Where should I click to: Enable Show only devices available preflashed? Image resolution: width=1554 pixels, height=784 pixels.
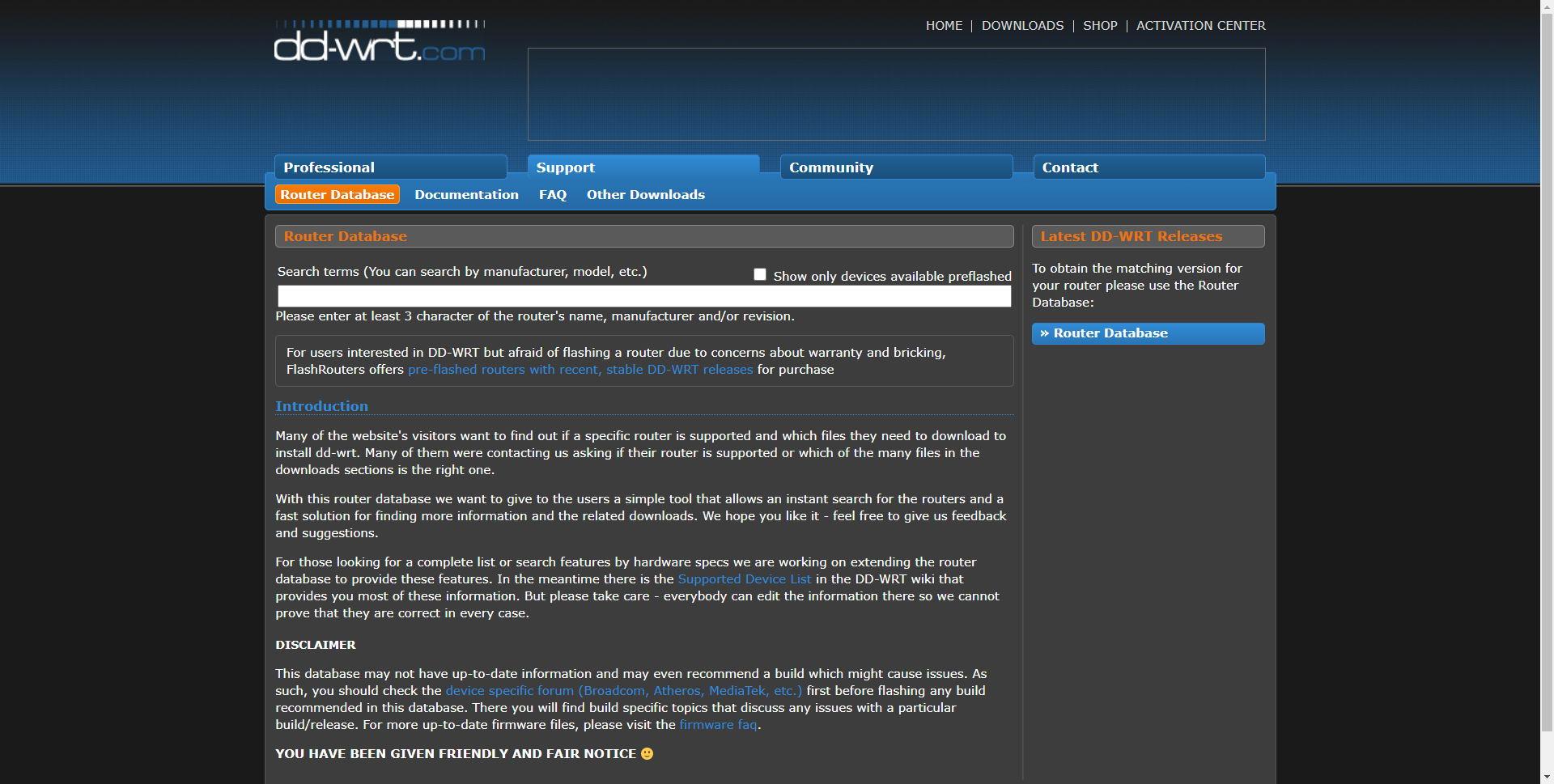[x=760, y=275]
